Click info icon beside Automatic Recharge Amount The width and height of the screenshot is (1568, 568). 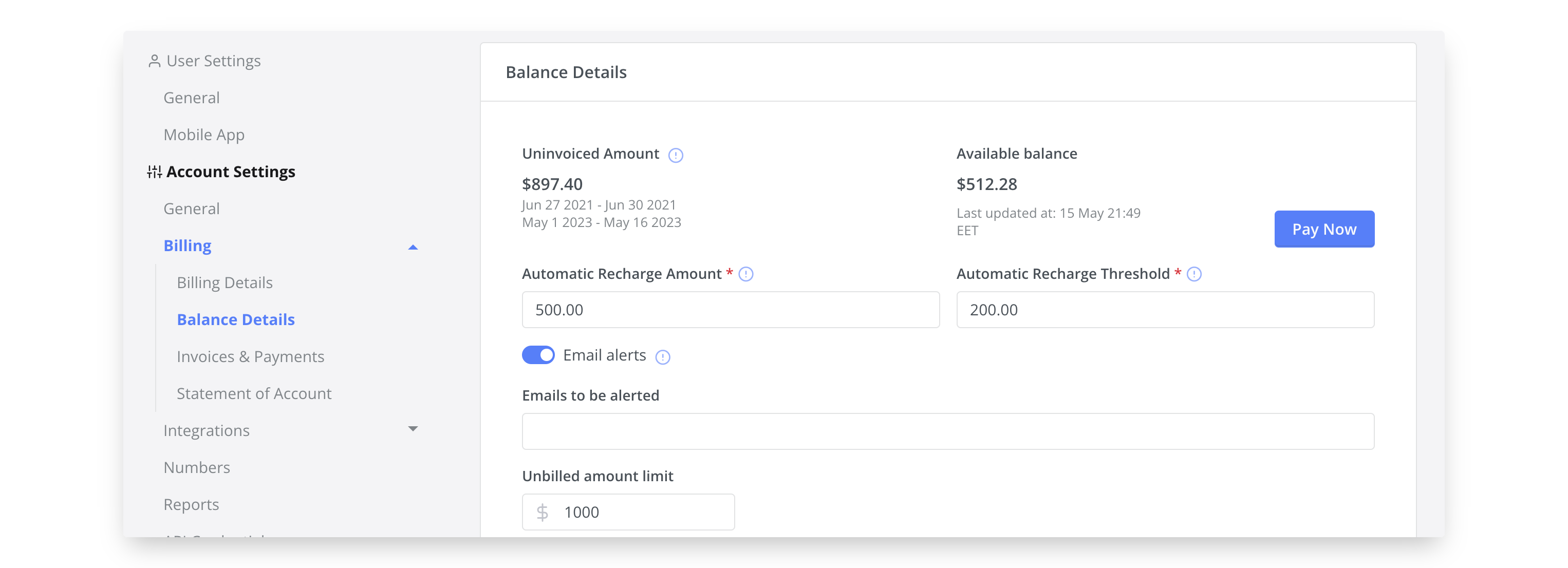click(745, 274)
